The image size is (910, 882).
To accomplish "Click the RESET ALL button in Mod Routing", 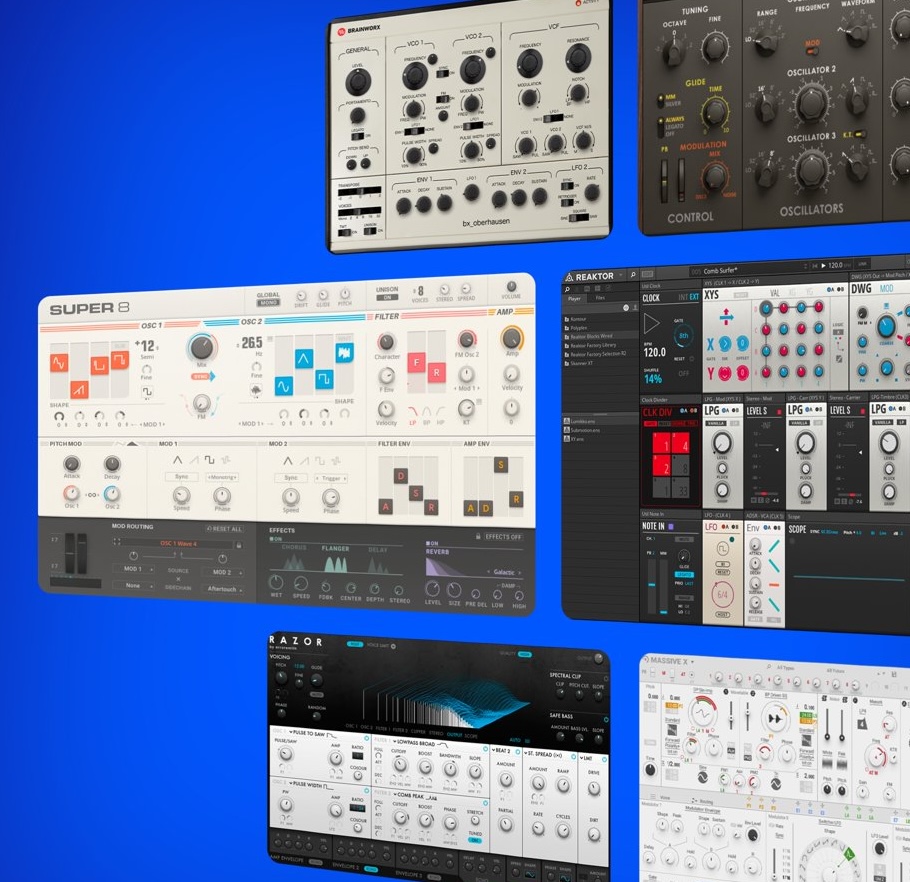I will tap(224, 528).
